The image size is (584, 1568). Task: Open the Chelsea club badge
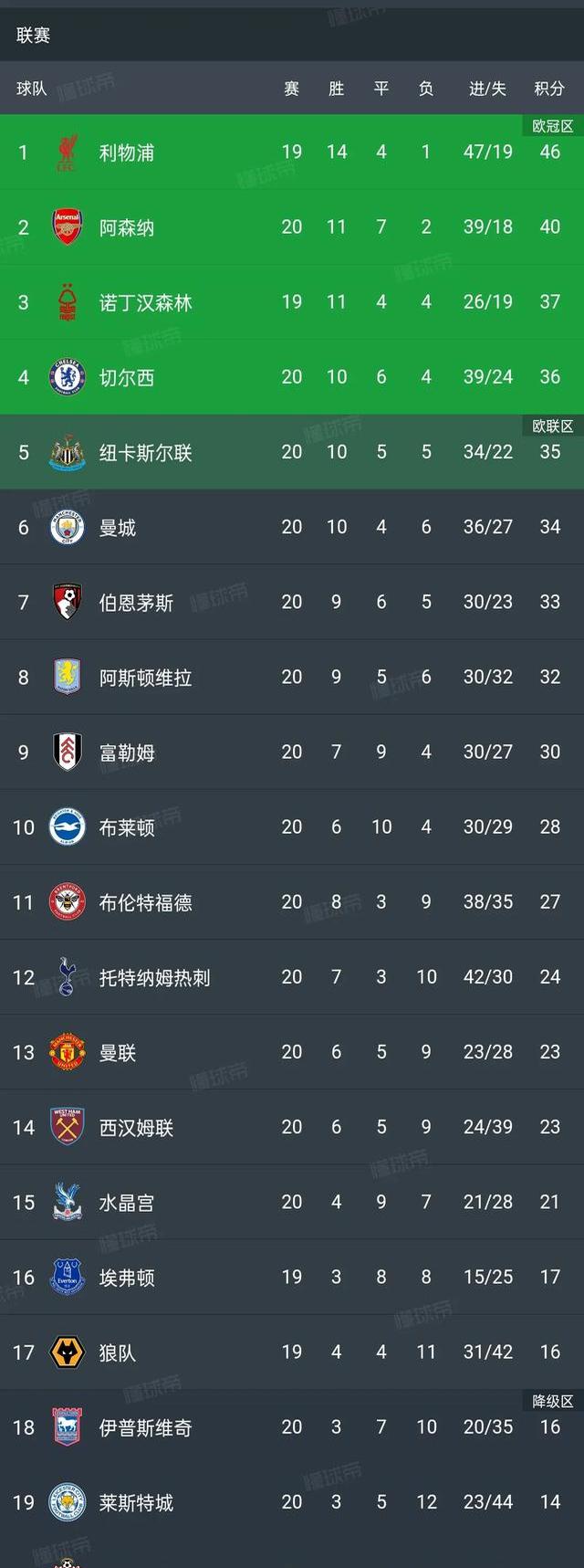pos(67,377)
